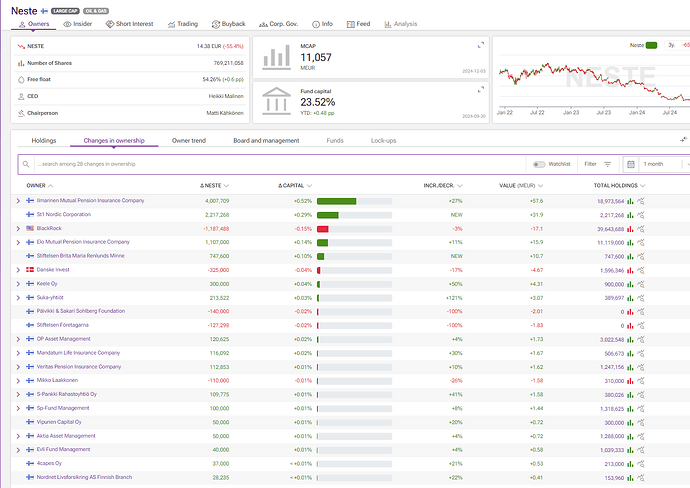Expand the MCAP card using its corner icon
The width and height of the screenshot is (690, 488).
click(x=481, y=46)
